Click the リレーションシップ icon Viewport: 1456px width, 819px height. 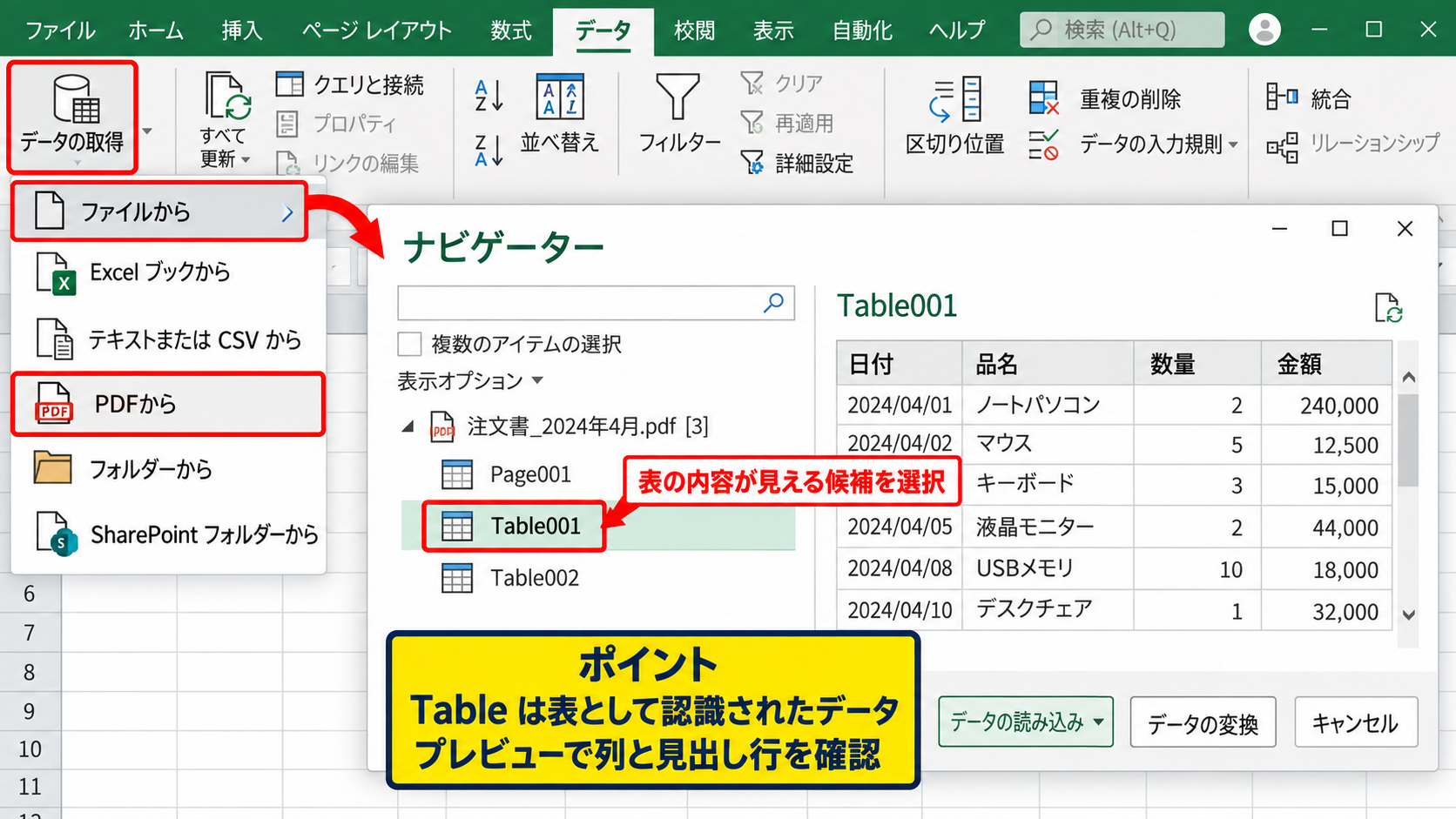point(1282,147)
